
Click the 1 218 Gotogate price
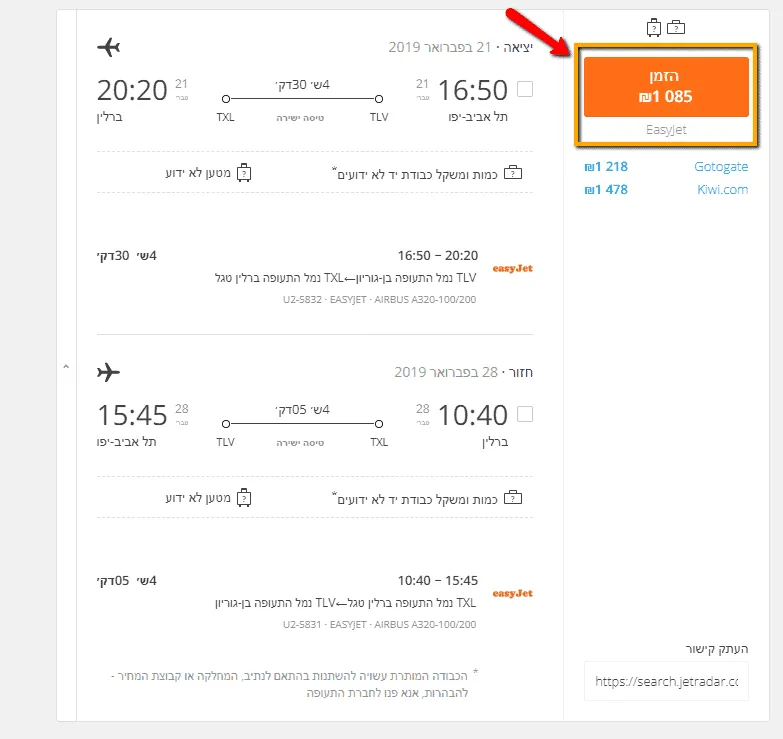606,167
